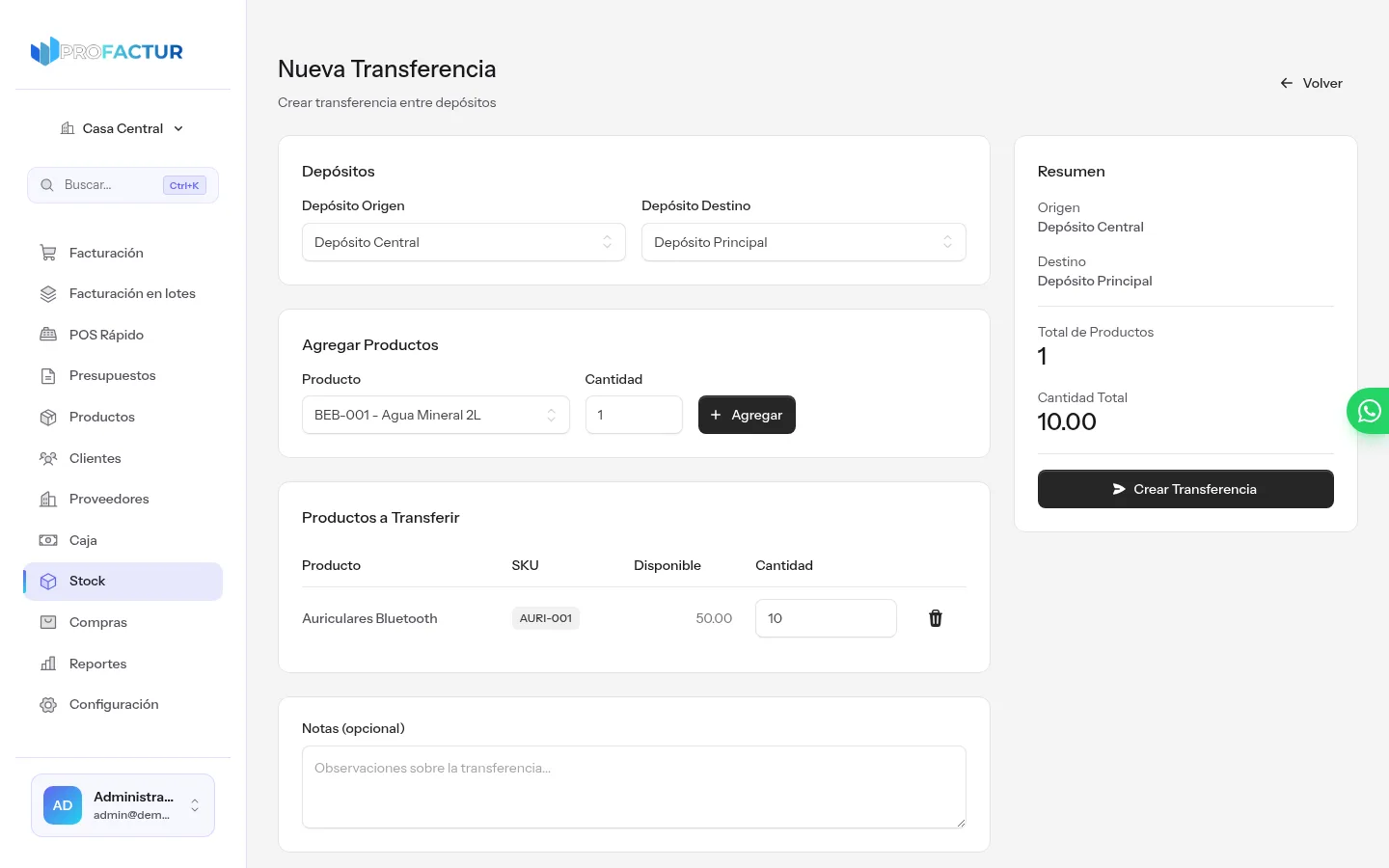This screenshot has height=868, width=1389.
Task: Open Clientes section
Action: (123, 458)
